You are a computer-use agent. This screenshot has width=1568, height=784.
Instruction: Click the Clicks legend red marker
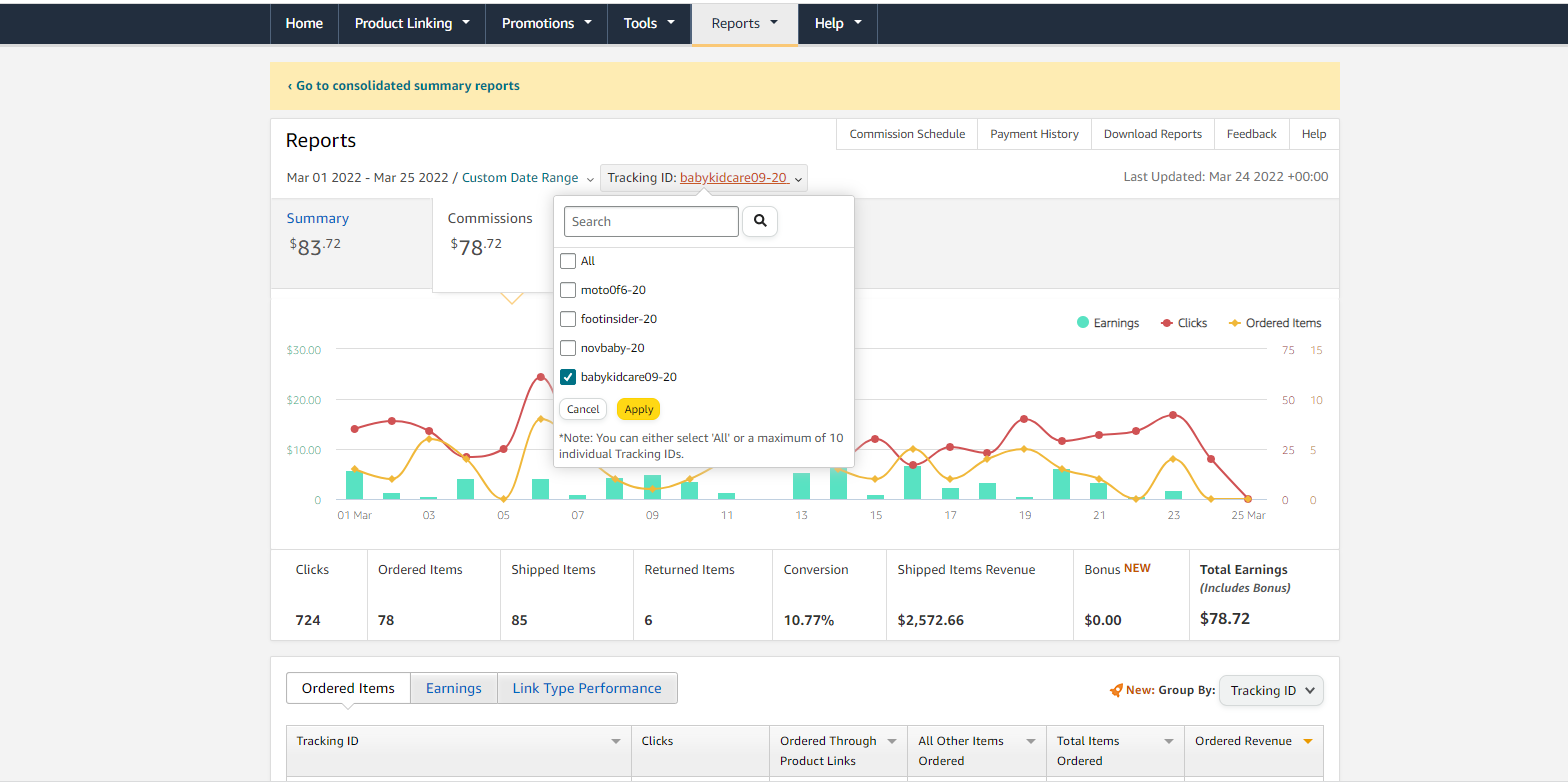pyautogui.click(x=1167, y=323)
